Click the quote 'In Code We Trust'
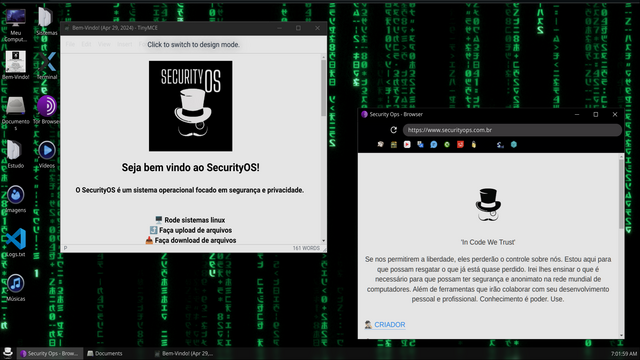The width and height of the screenshot is (640, 360). [x=488, y=242]
